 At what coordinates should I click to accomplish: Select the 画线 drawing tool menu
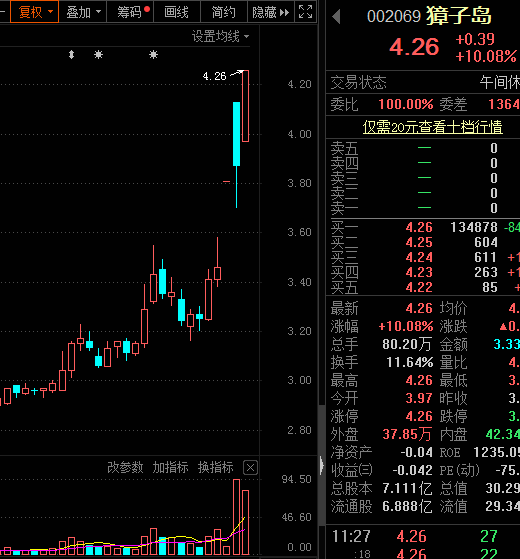click(x=177, y=12)
